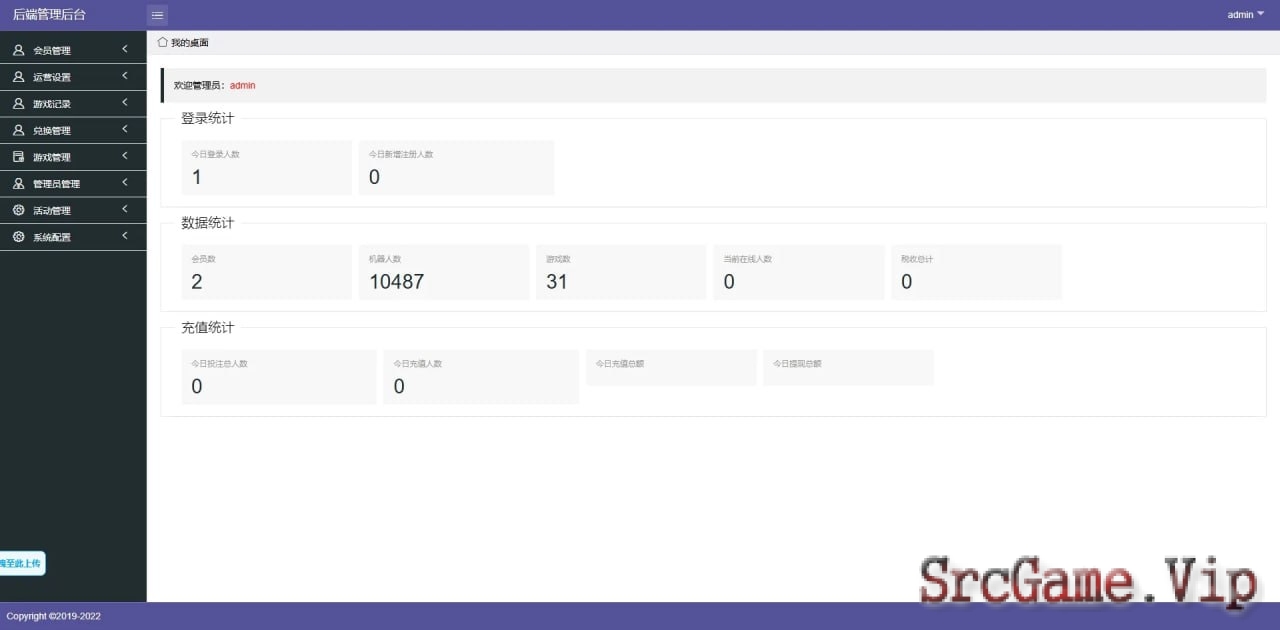Expand the 运营设置 chevron
Image resolution: width=1280 pixels, height=630 pixels.
[125, 76]
